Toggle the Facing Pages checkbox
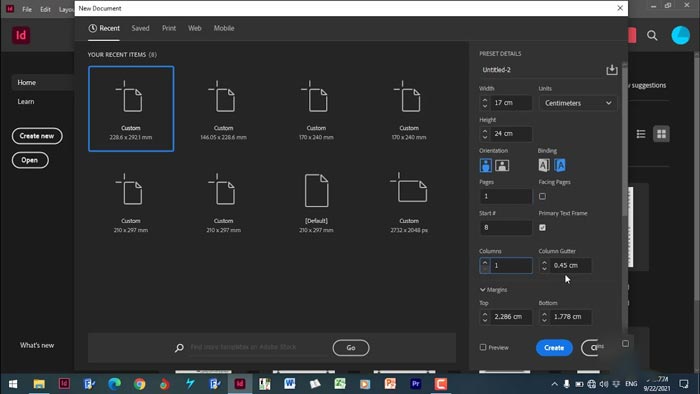The image size is (700, 394). coord(542,196)
